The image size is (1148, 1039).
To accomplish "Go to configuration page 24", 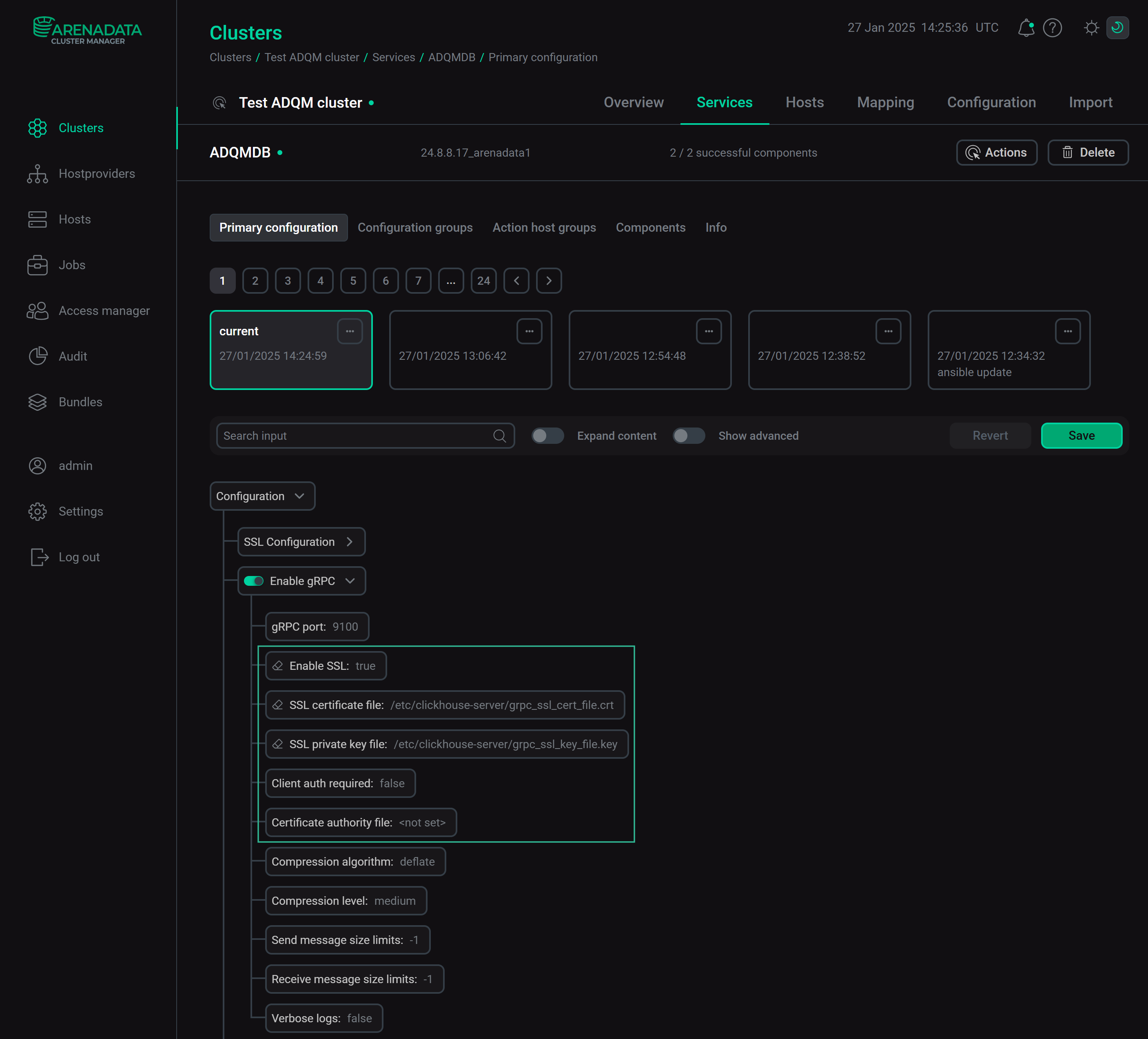I will coord(483,281).
